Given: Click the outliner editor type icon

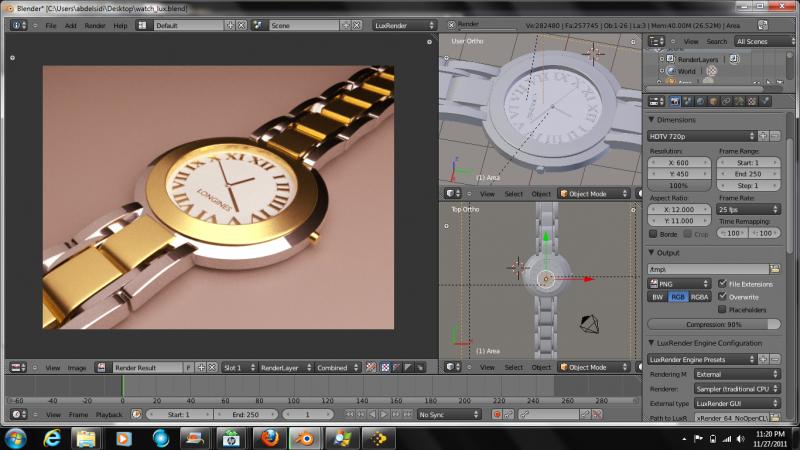Looking at the screenshot, I should 656,41.
